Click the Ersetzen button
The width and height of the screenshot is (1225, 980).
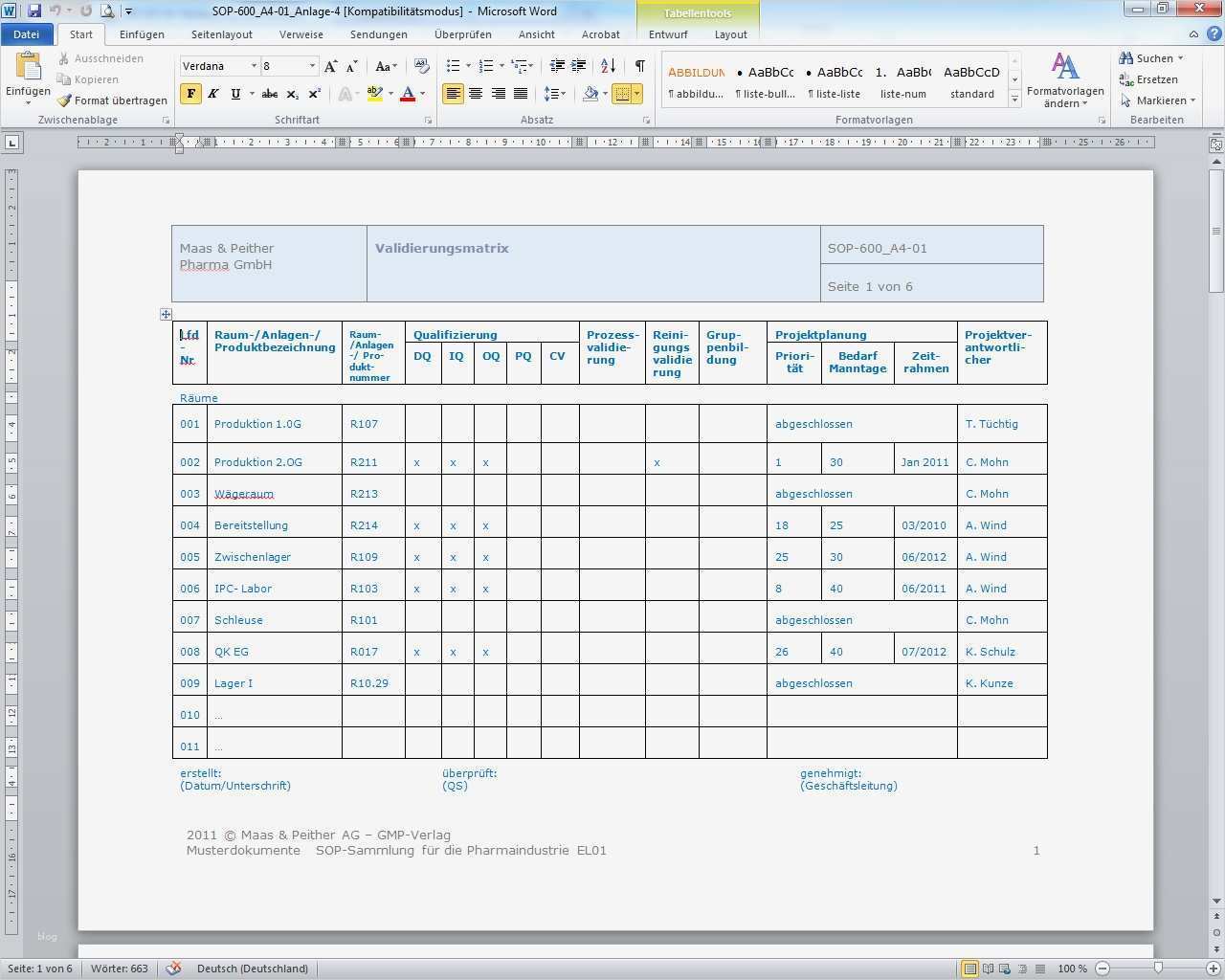[1148, 79]
